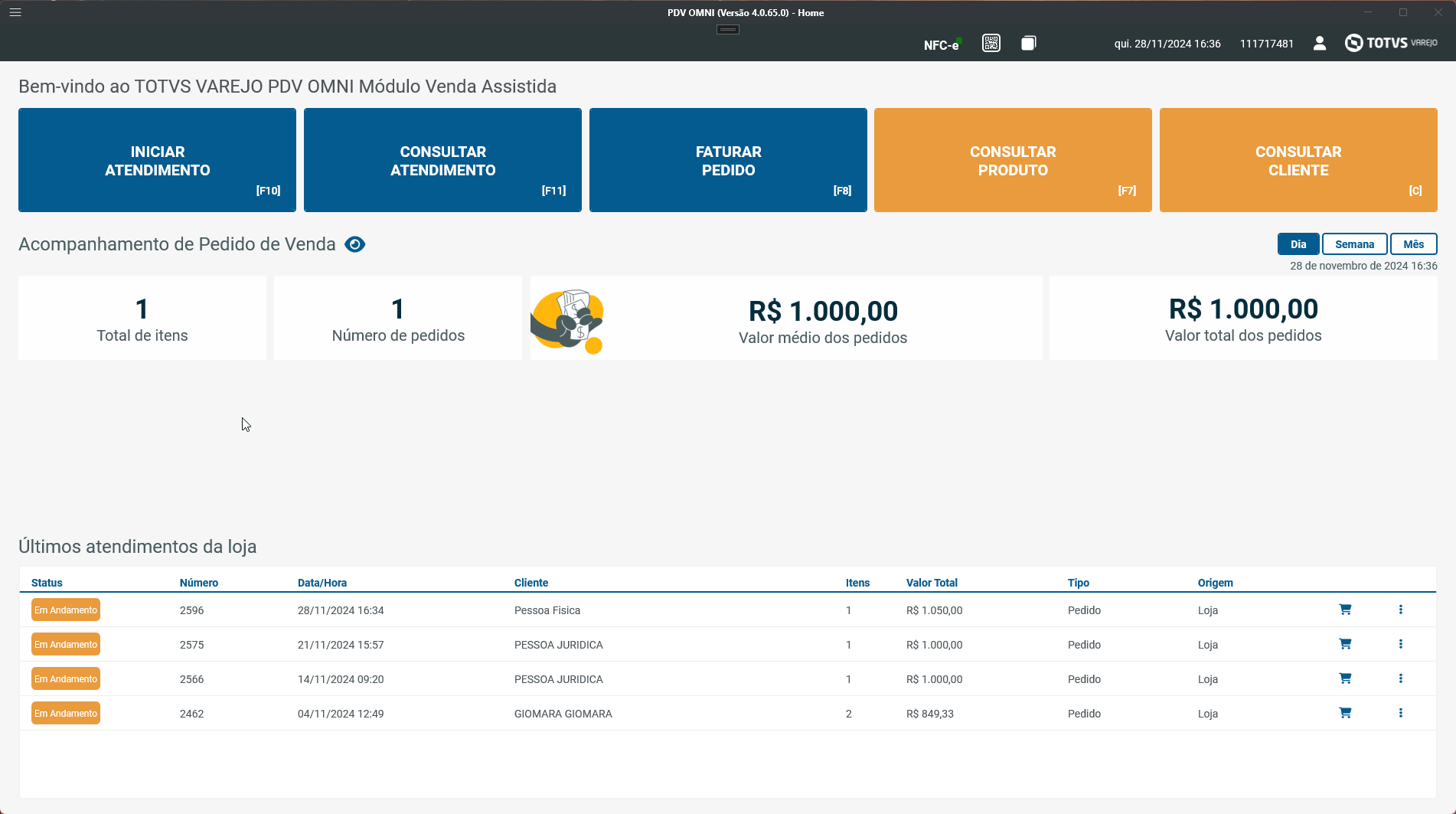
Task: Switch to the Dia period tab
Action: [1298, 244]
